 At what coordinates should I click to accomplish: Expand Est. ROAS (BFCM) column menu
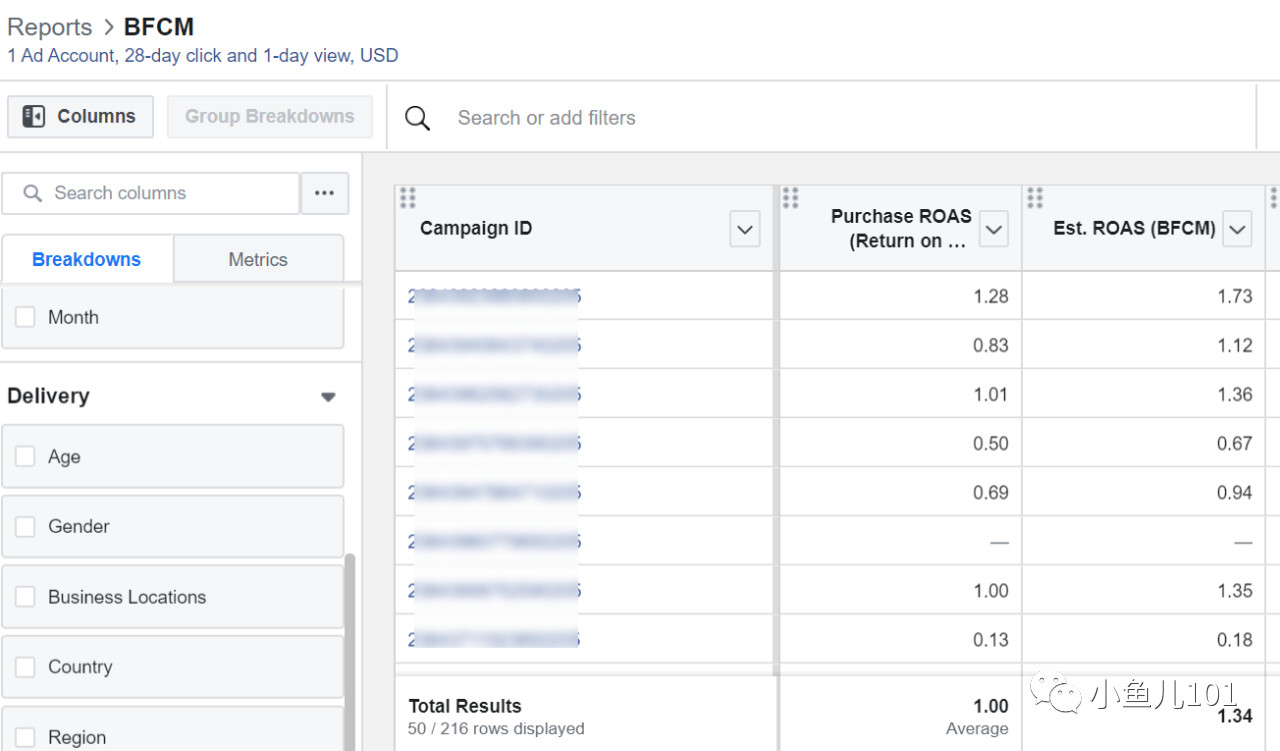click(1237, 229)
